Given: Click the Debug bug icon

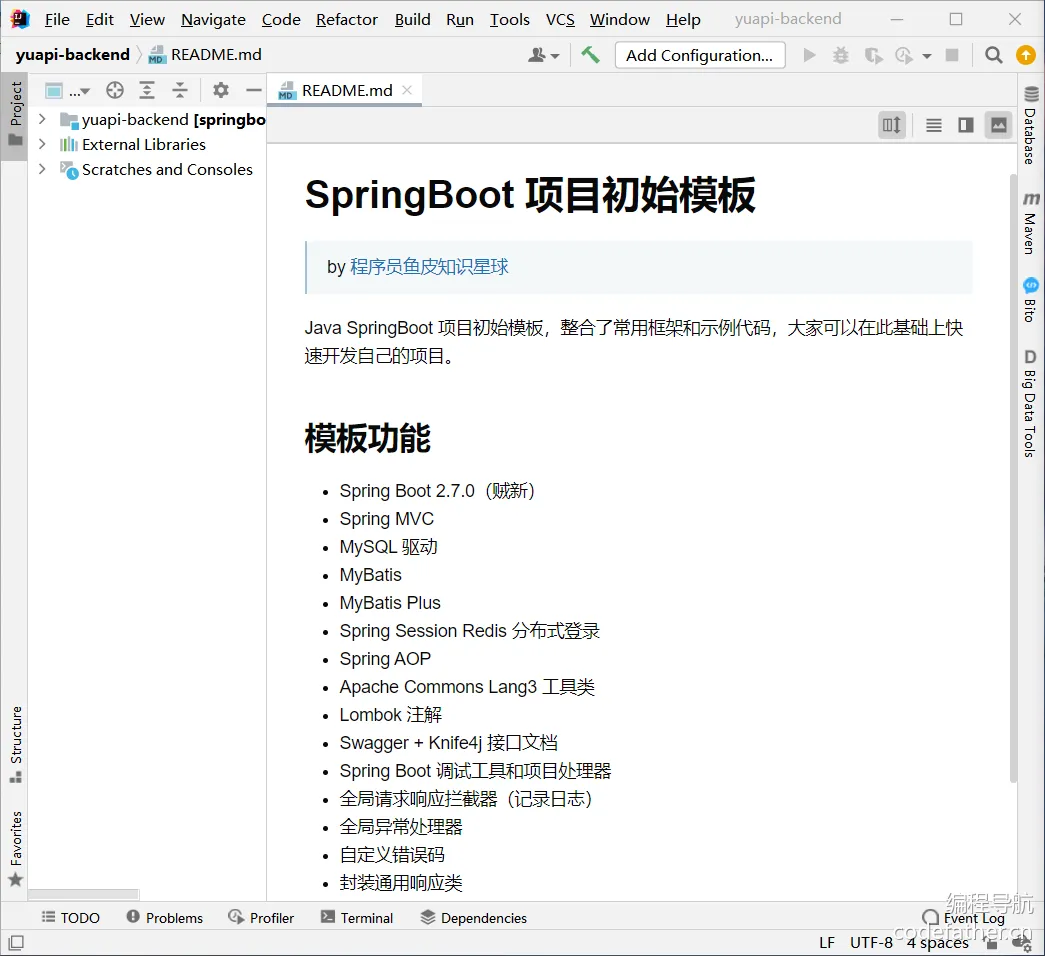Looking at the screenshot, I should click(841, 55).
